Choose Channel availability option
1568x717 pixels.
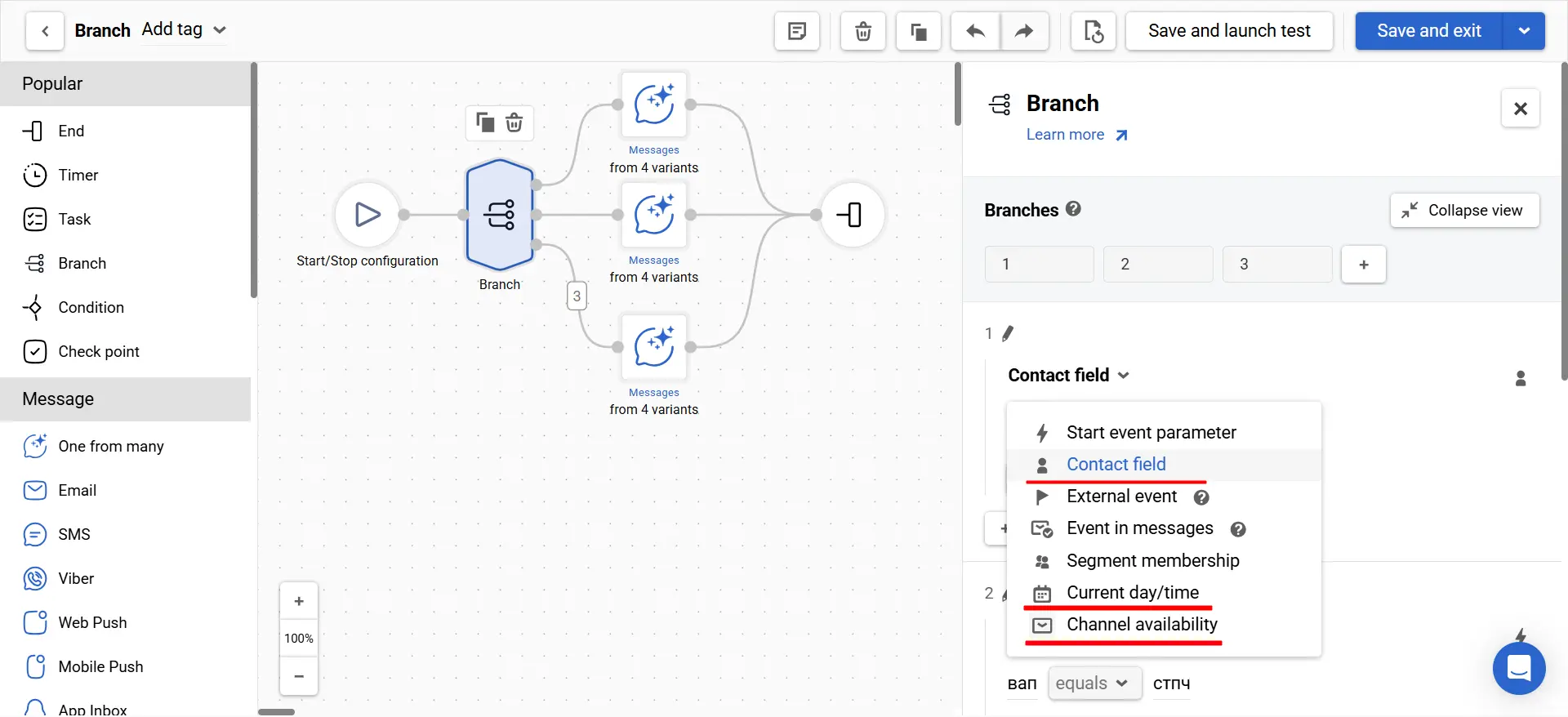click(x=1141, y=625)
